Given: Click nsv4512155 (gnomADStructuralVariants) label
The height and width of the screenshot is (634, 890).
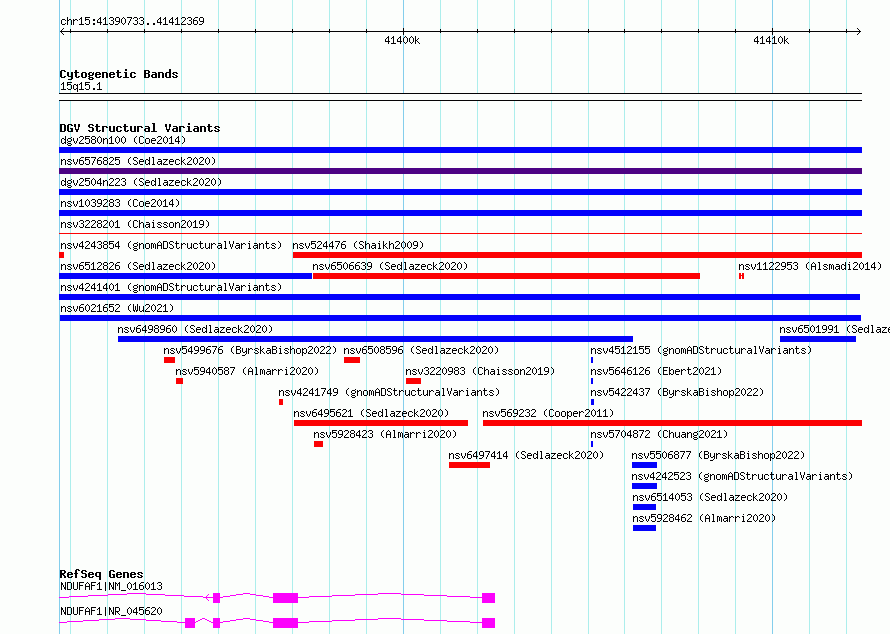Looking at the screenshot, I should pos(701,350).
